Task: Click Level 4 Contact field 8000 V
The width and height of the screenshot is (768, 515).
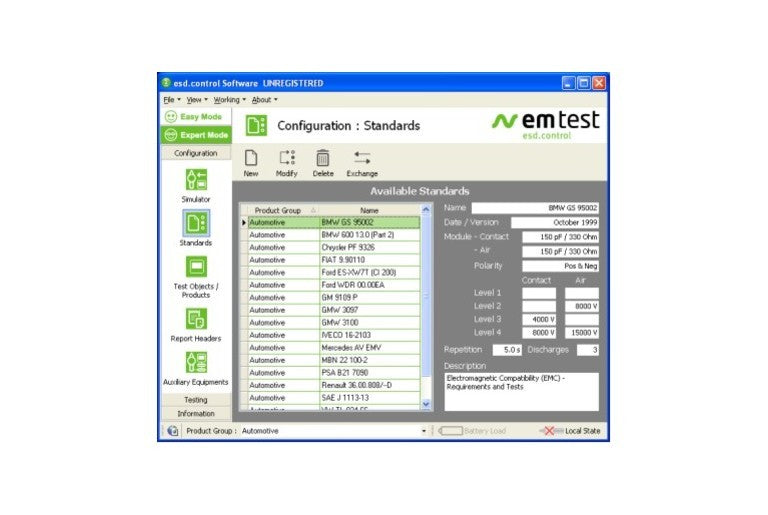Action: [539, 333]
